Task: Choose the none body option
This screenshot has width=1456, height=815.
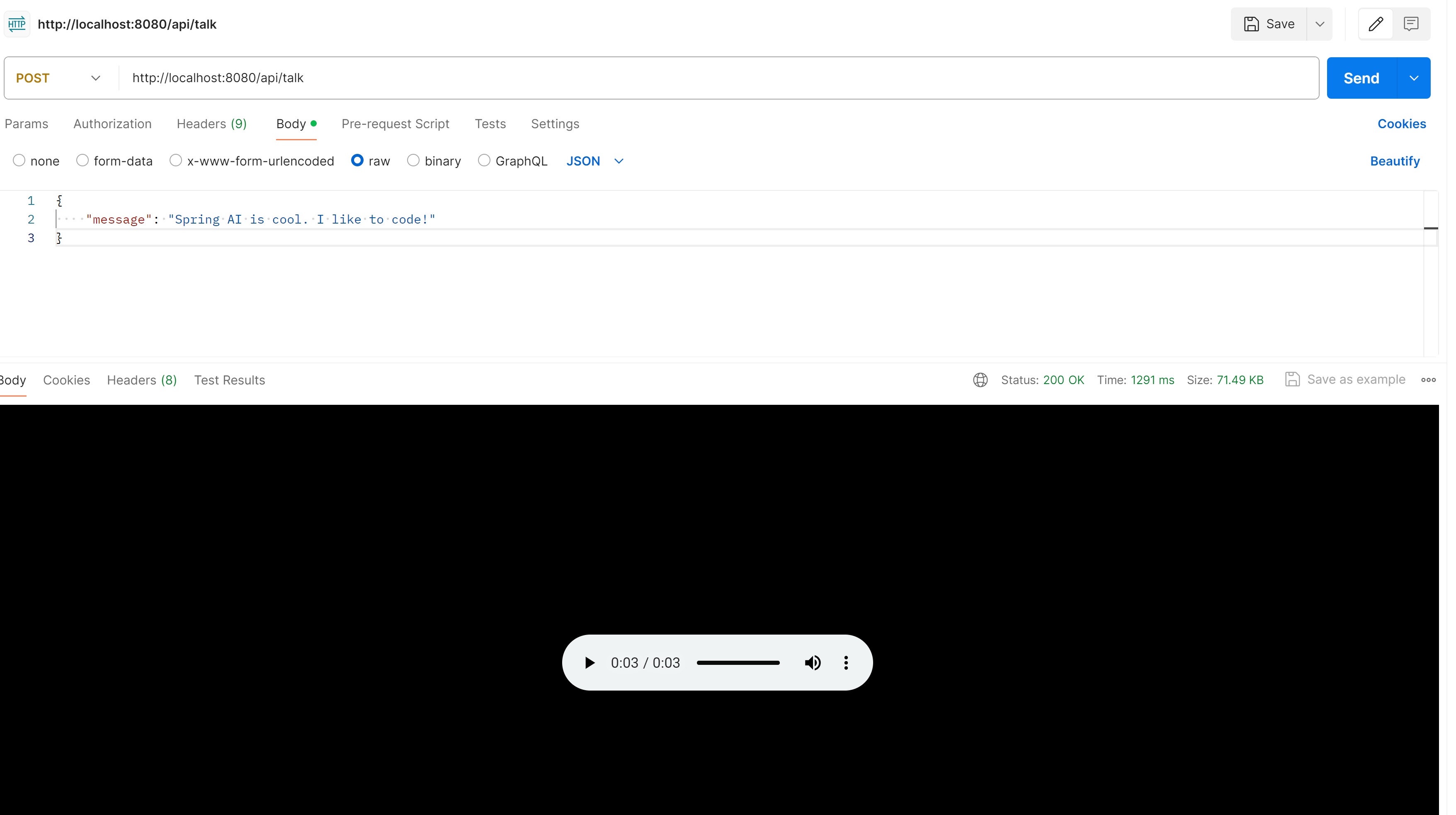Action: tap(19, 161)
